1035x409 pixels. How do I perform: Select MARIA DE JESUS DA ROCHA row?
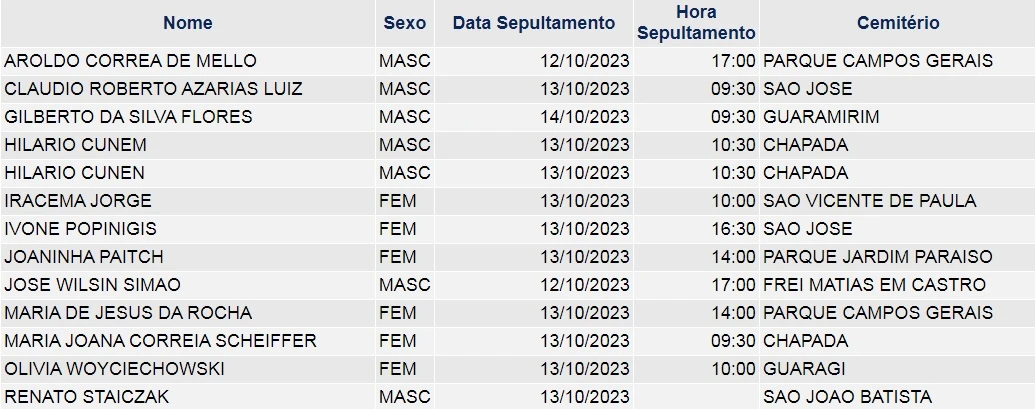129,313
